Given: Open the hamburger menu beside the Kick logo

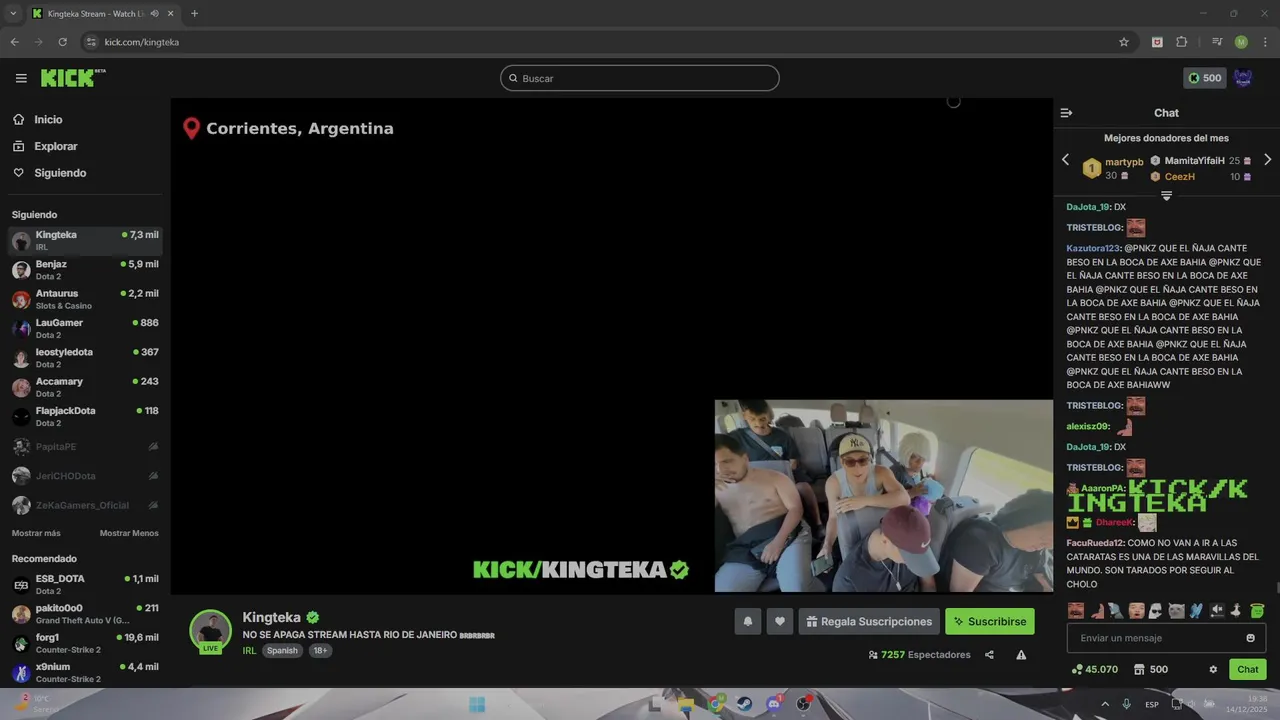Looking at the screenshot, I should (x=21, y=78).
